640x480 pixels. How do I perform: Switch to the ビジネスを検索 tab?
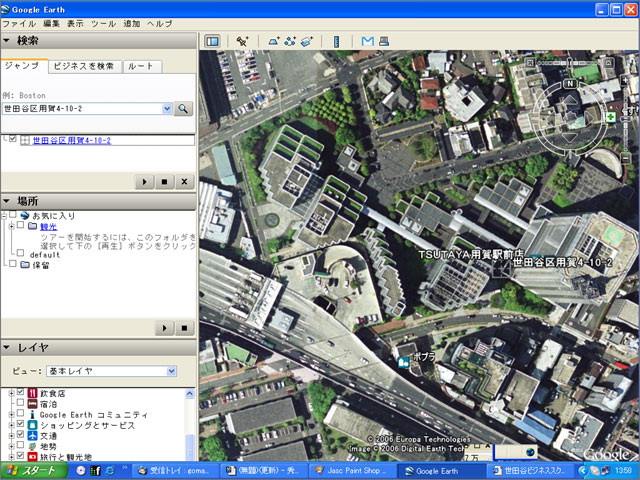point(84,66)
